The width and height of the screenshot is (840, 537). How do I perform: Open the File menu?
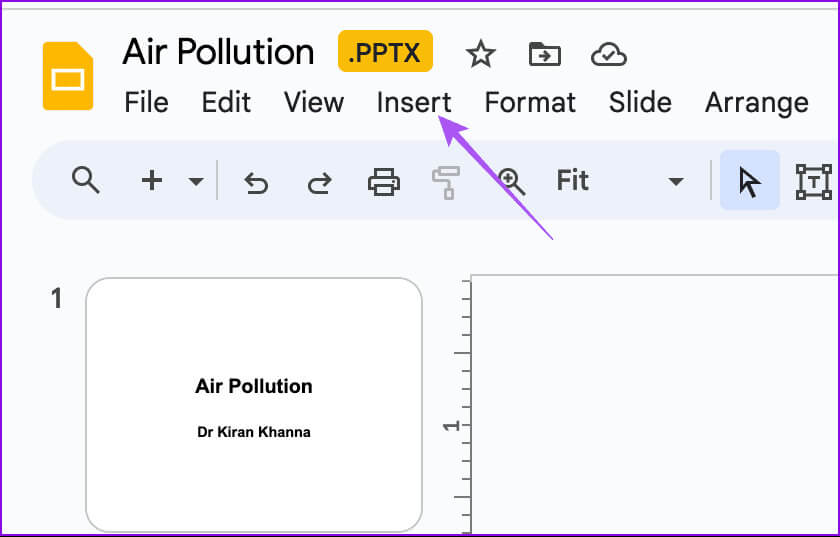tap(145, 102)
